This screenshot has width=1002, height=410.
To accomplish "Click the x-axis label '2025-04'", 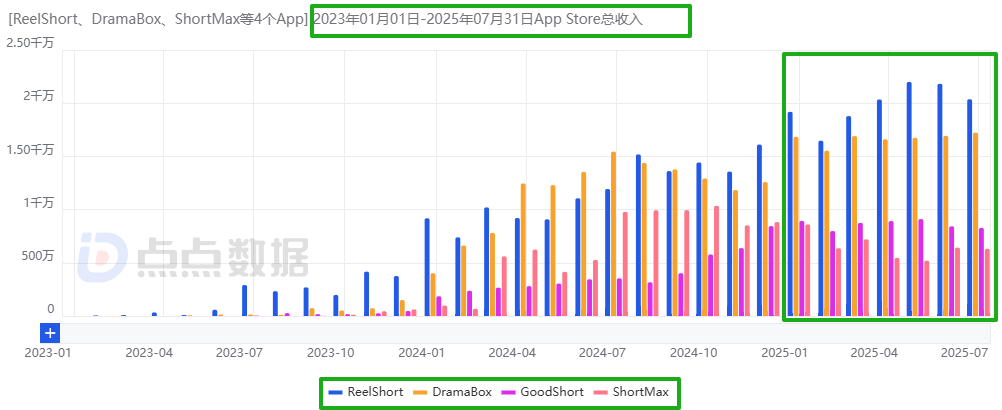I will pos(872,353).
